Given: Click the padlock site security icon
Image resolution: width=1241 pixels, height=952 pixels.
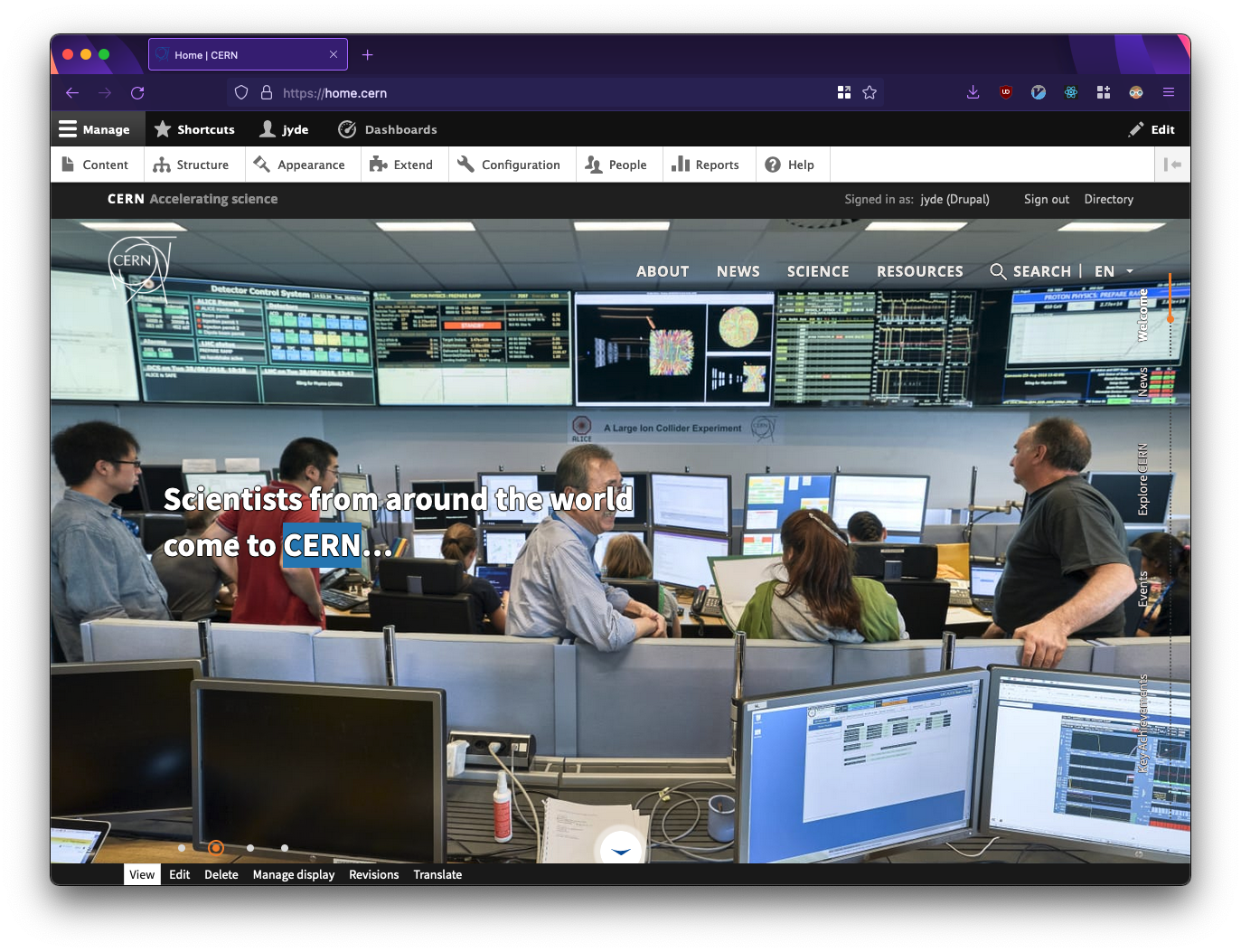Looking at the screenshot, I should click(x=267, y=93).
